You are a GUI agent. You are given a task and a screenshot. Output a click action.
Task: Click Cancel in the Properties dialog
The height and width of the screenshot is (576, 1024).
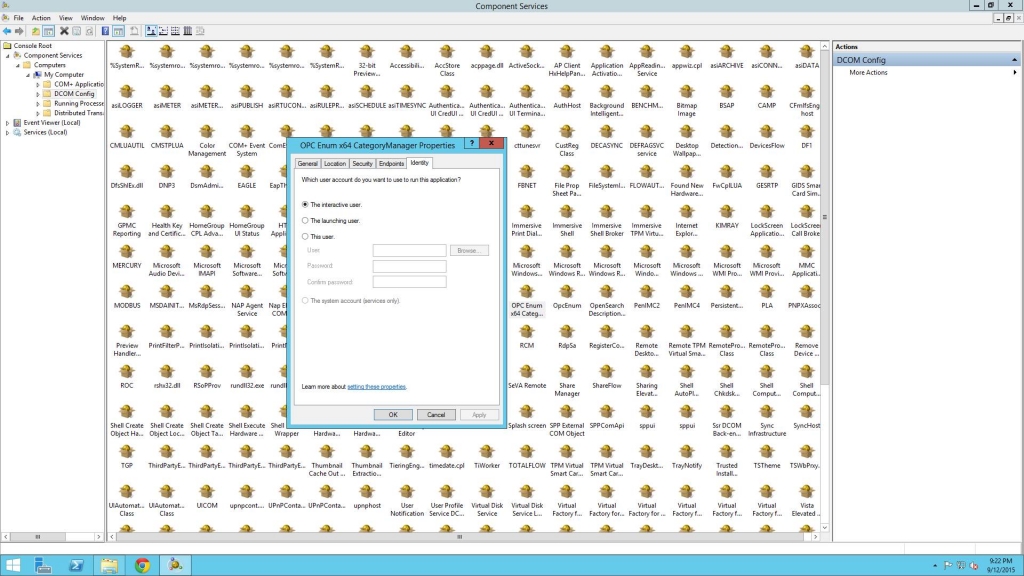click(x=436, y=415)
